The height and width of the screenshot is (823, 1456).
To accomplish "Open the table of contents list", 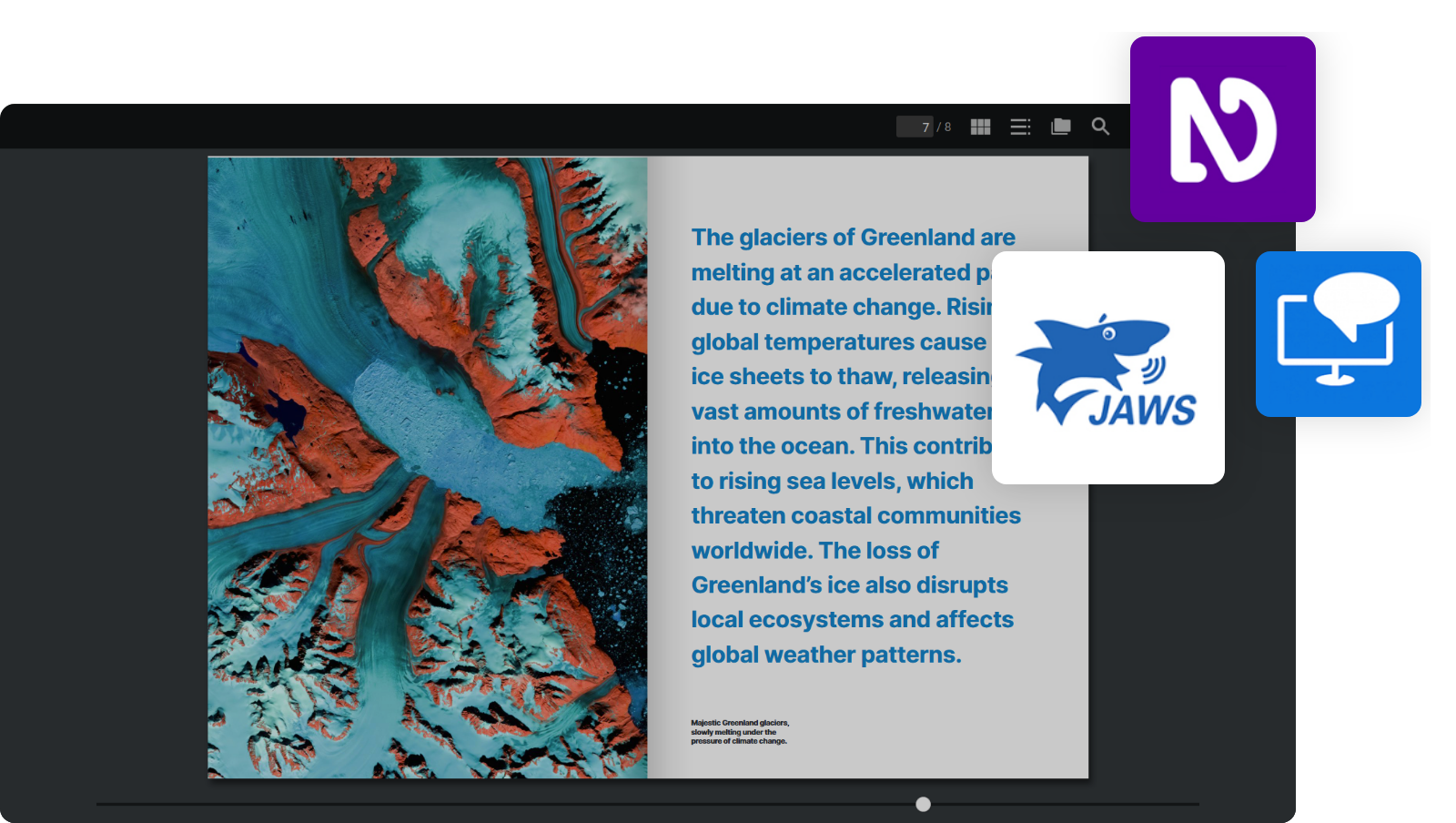I will [x=1020, y=127].
